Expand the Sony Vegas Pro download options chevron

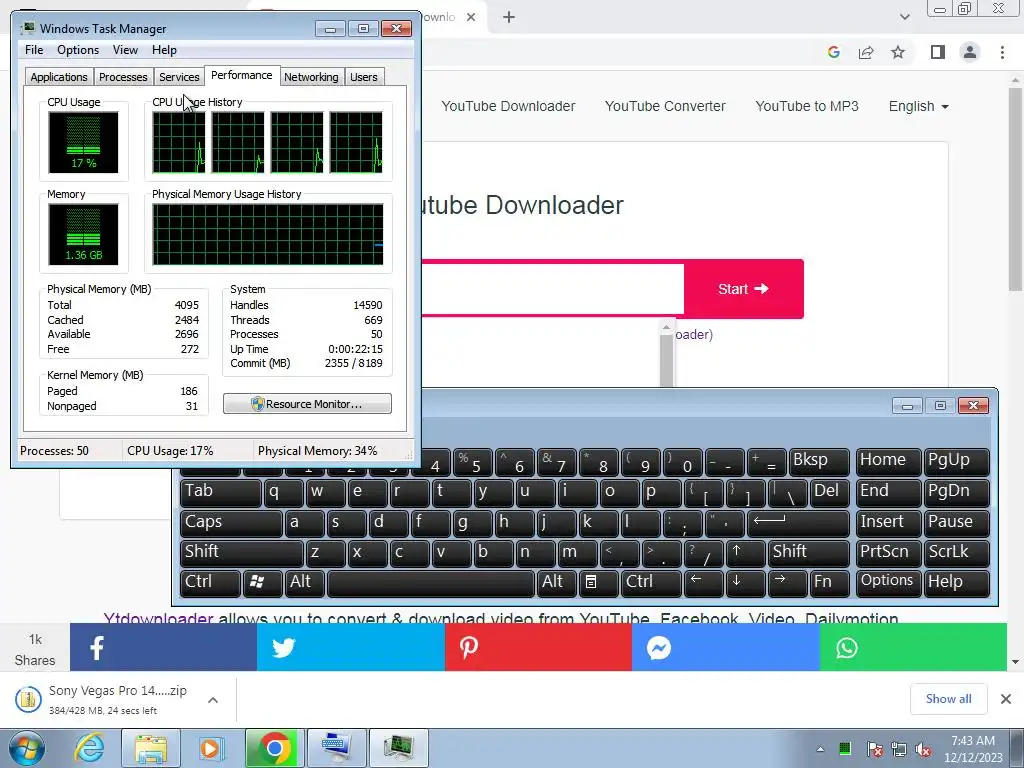(x=213, y=700)
